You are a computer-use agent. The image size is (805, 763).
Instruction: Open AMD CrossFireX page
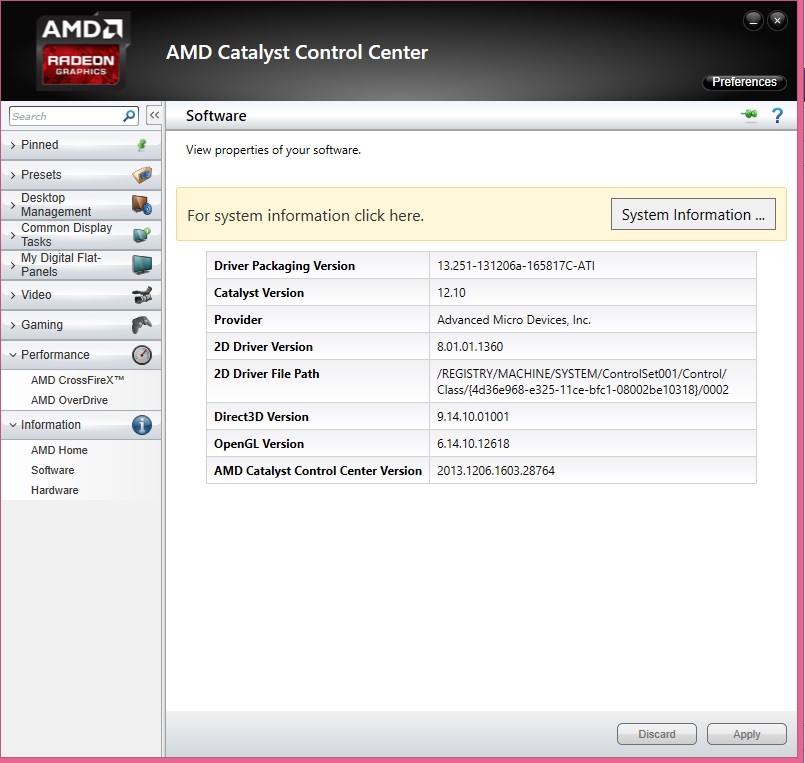(78, 380)
